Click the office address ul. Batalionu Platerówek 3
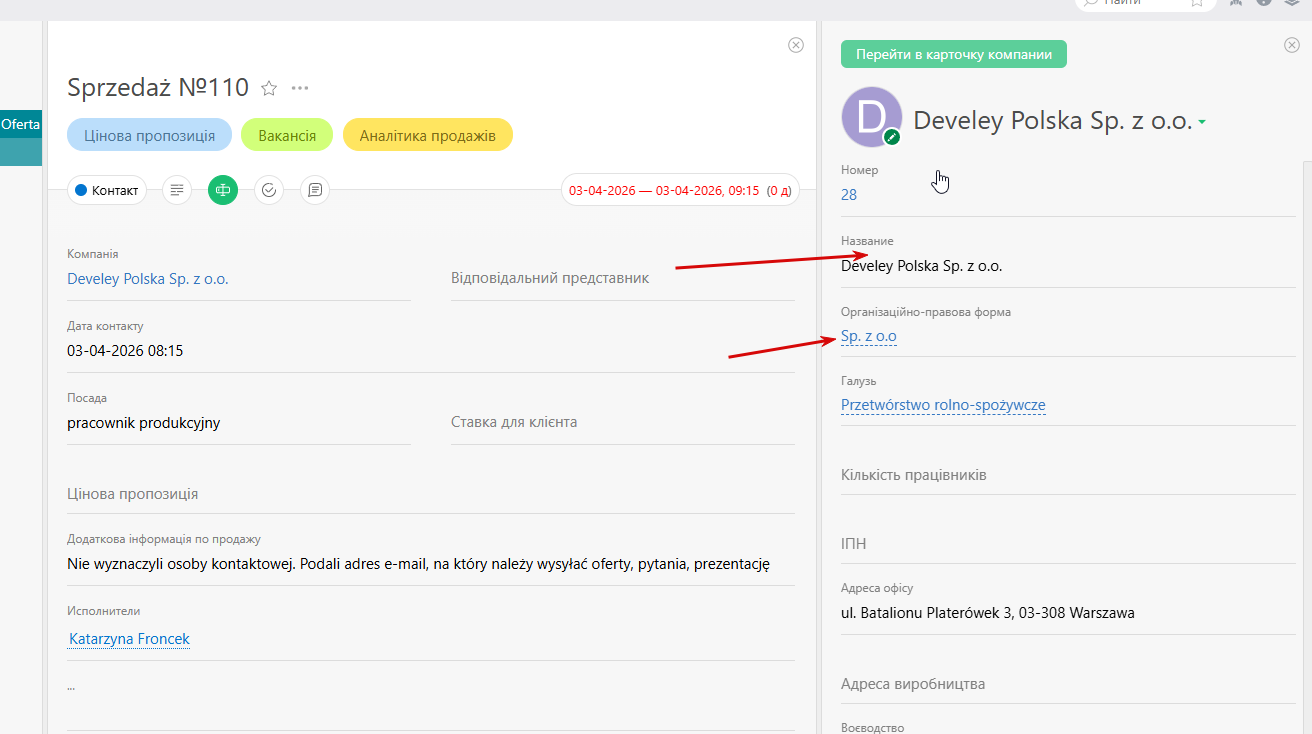This screenshot has height=734, width=1312. click(988, 613)
